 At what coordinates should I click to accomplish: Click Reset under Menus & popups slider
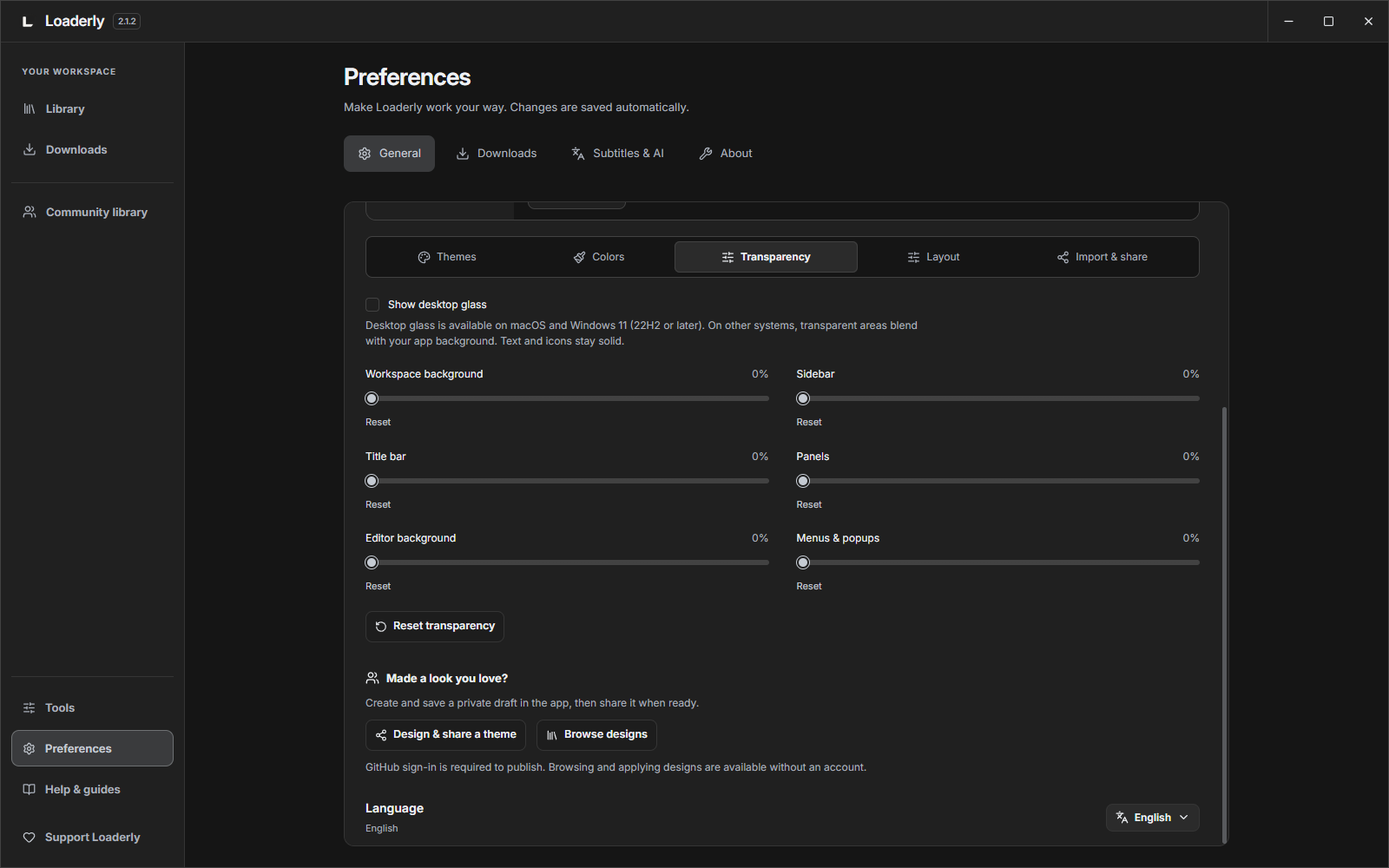click(x=809, y=586)
